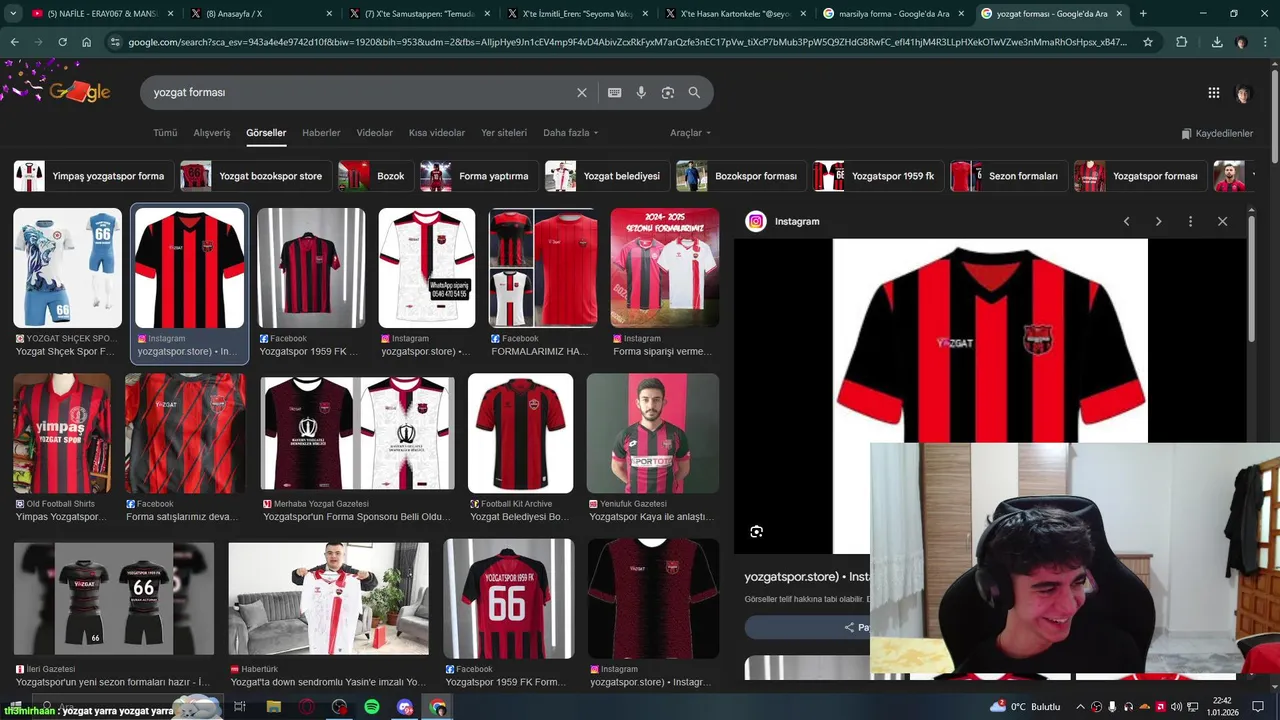
Task: Switch to marsilya forma Google tab
Action: (x=893, y=13)
